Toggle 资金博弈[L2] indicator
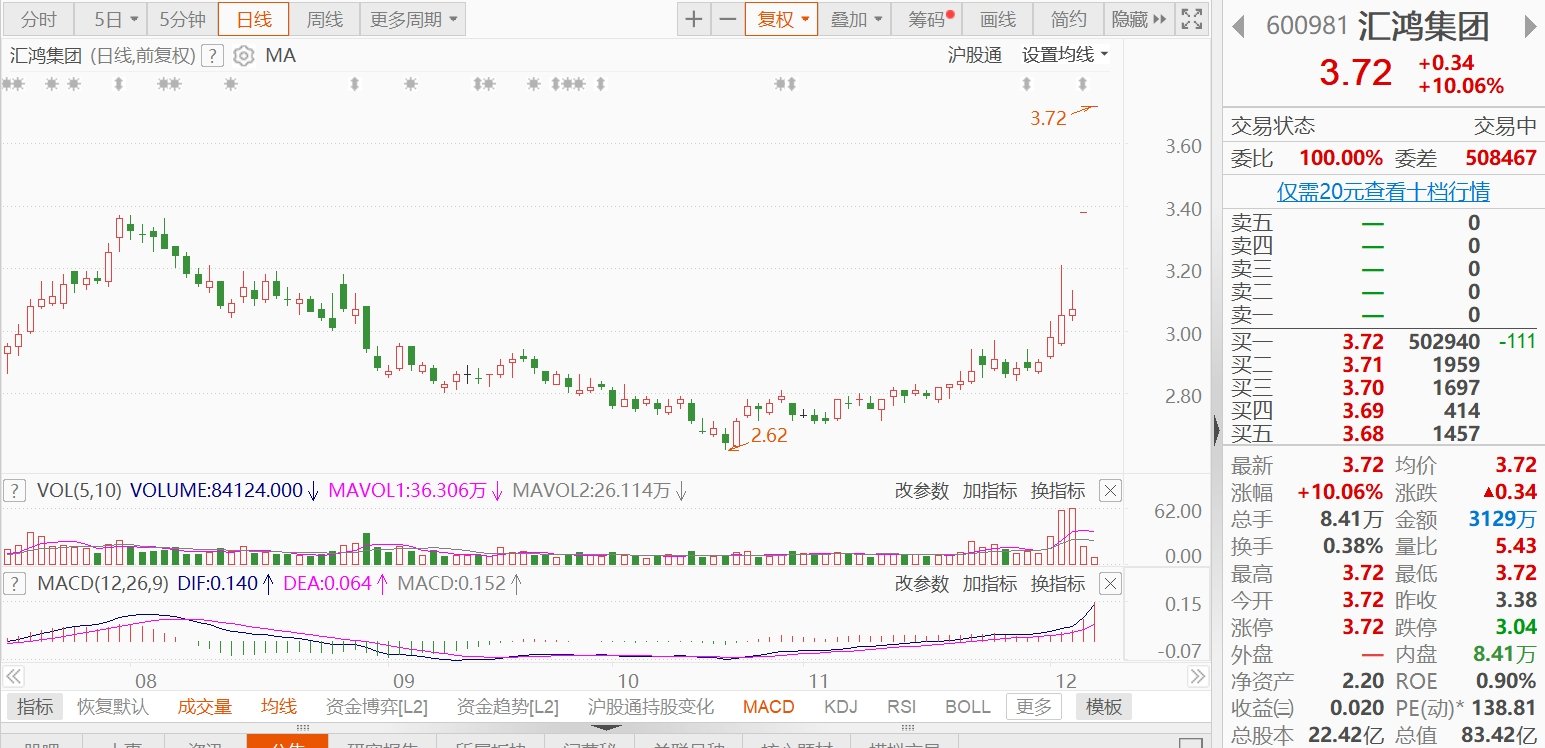This screenshot has width=1545, height=748. click(377, 707)
